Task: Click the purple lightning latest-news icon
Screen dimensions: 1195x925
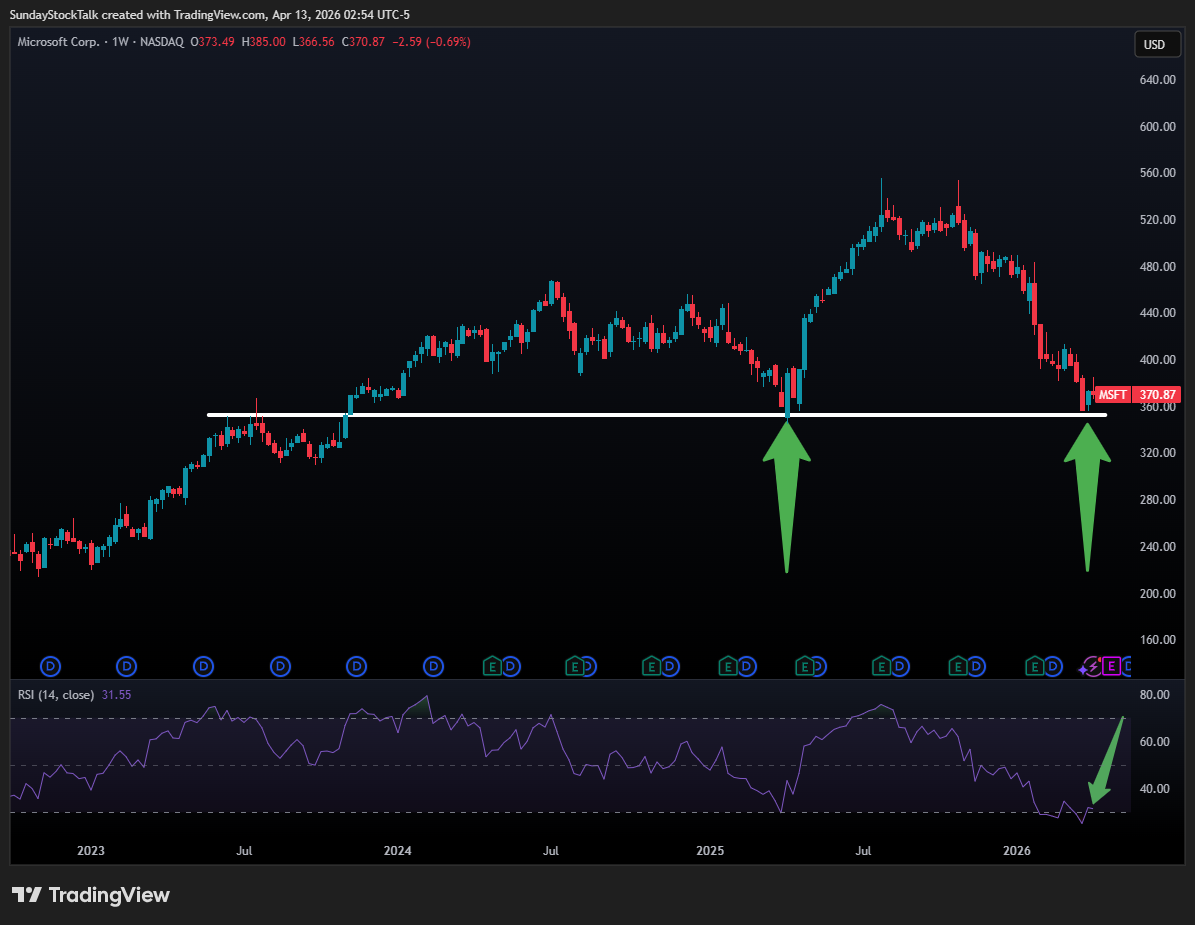Action: point(1094,667)
